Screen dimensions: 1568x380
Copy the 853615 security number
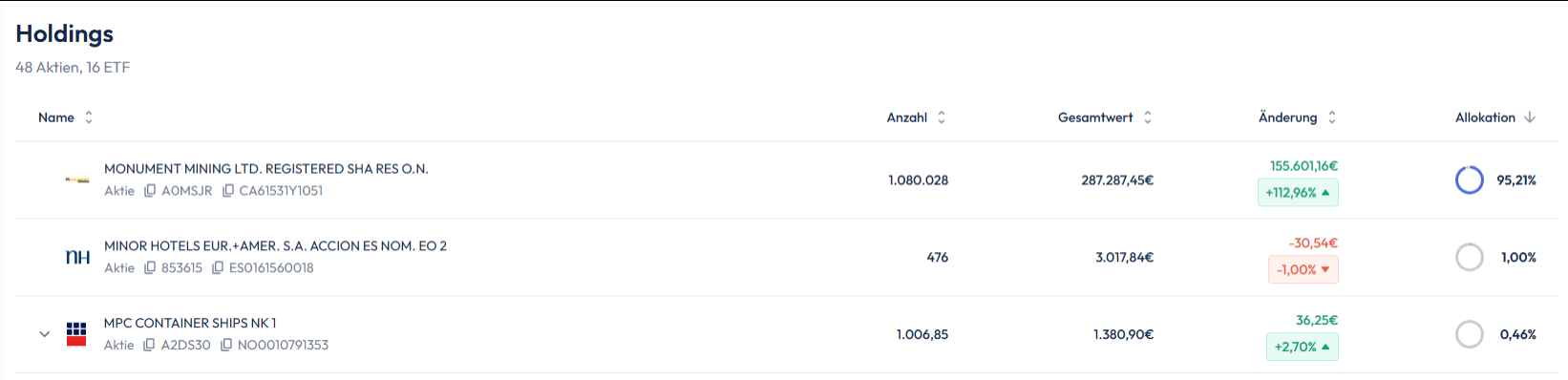click(x=150, y=268)
